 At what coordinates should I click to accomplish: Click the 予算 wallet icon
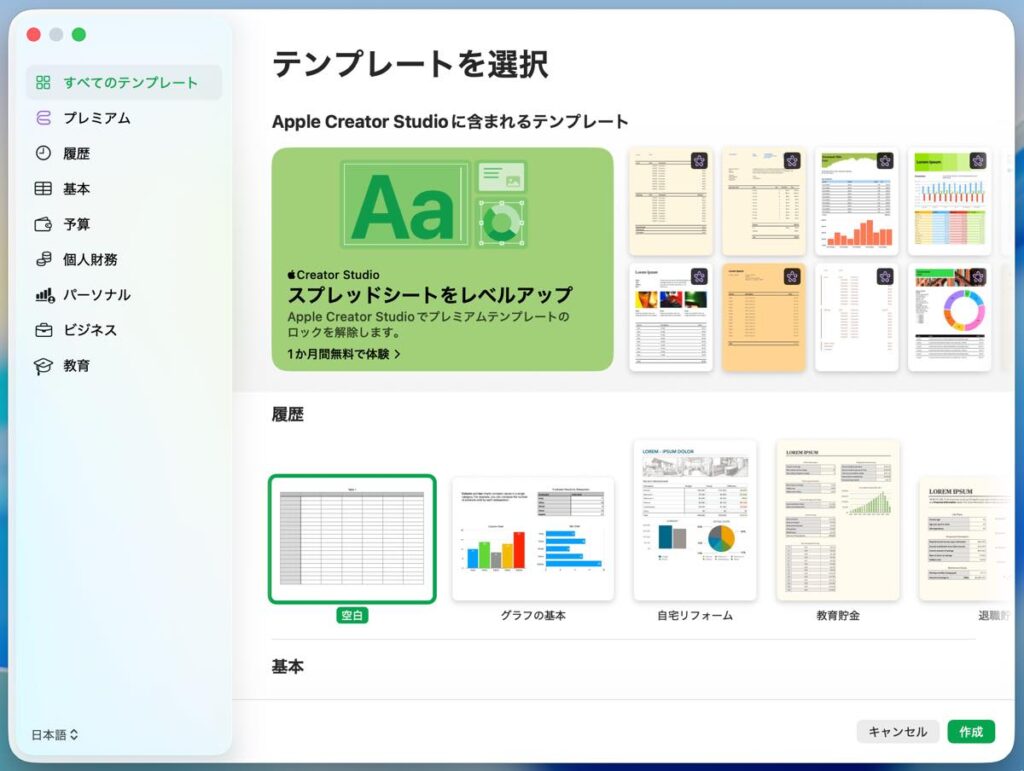(x=43, y=224)
